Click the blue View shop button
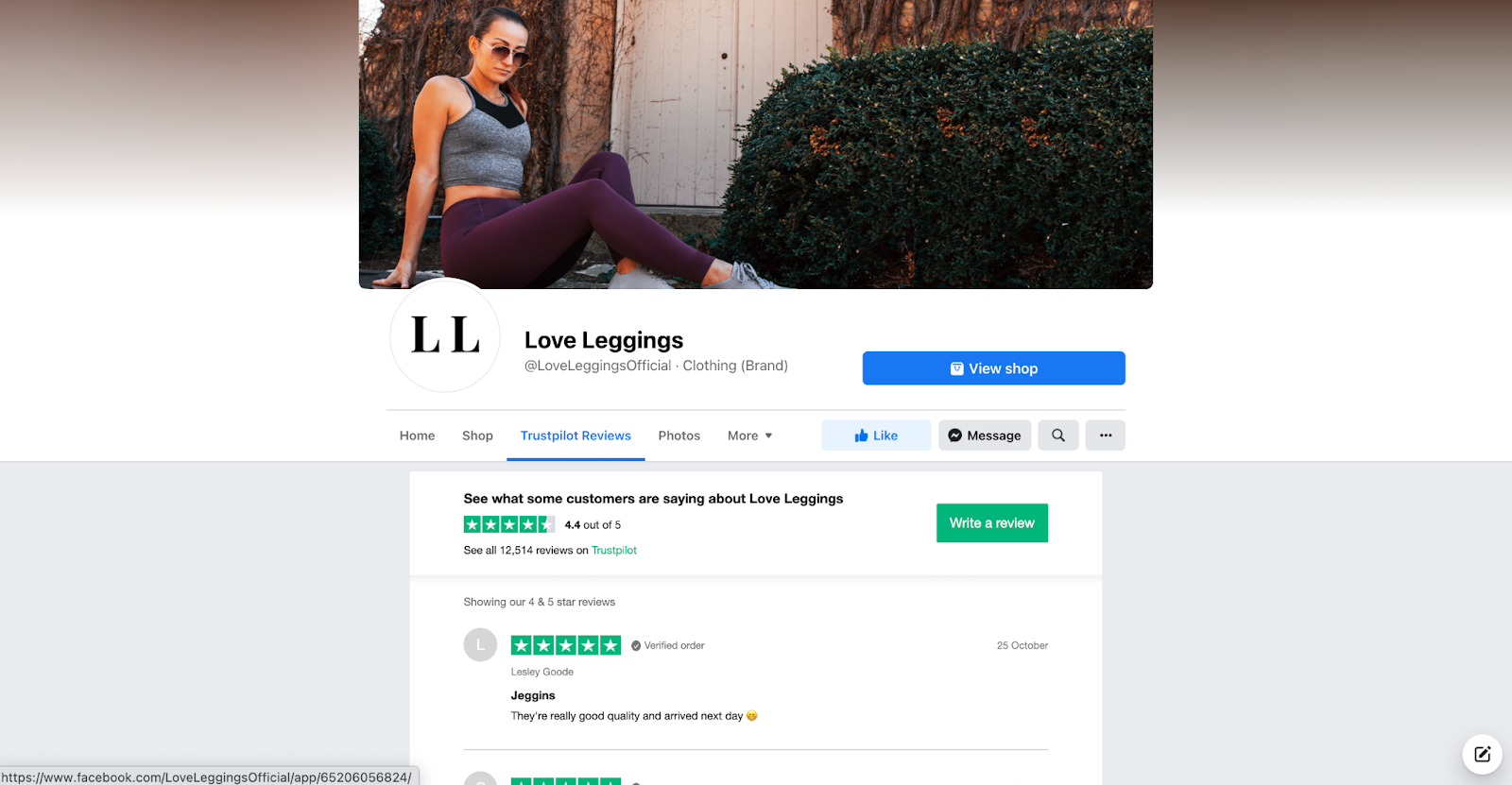Viewport: 1512px width, 785px height. pyautogui.click(x=994, y=368)
